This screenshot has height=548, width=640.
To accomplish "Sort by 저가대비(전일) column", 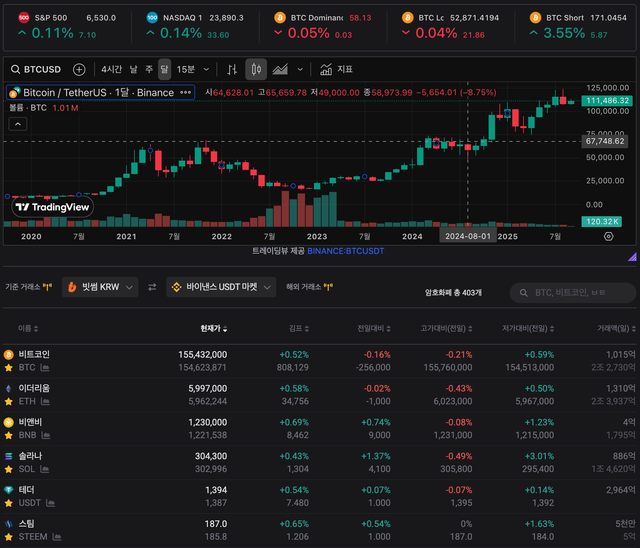I will (528, 328).
